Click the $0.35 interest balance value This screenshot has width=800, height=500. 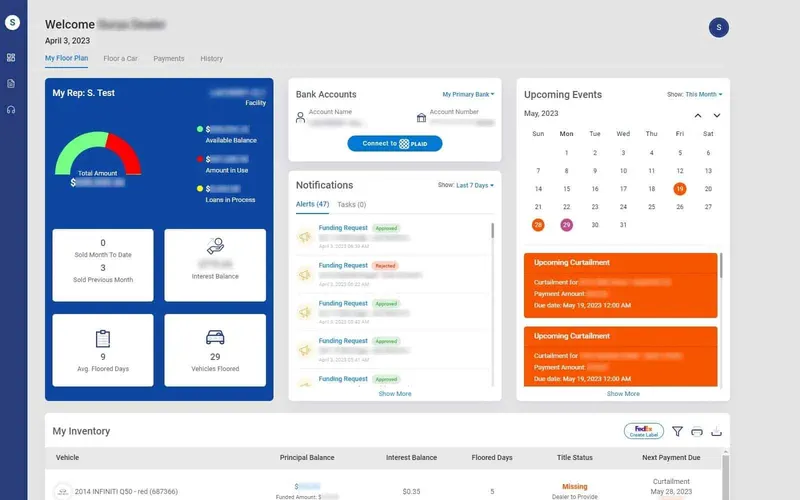pos(411,491)
